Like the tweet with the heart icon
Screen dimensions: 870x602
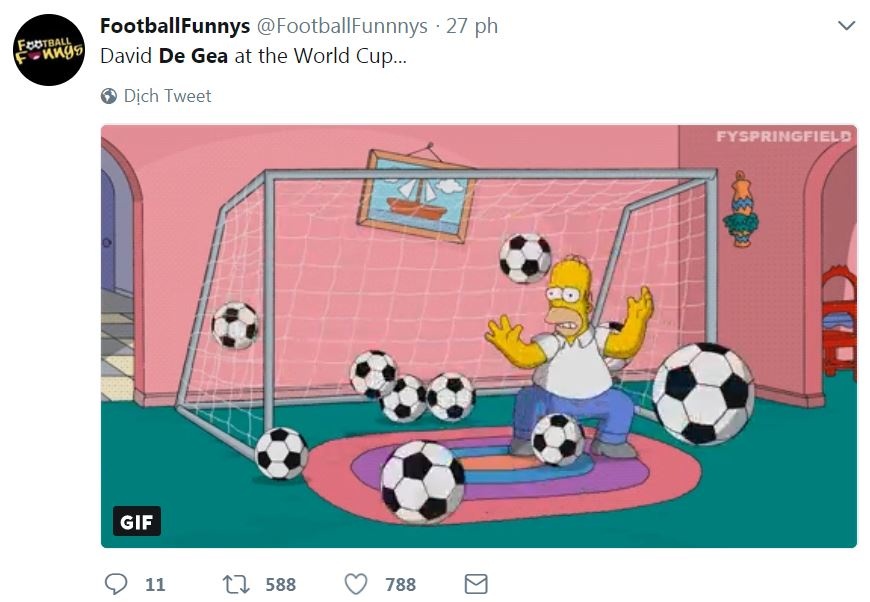[x=356, y=584]
